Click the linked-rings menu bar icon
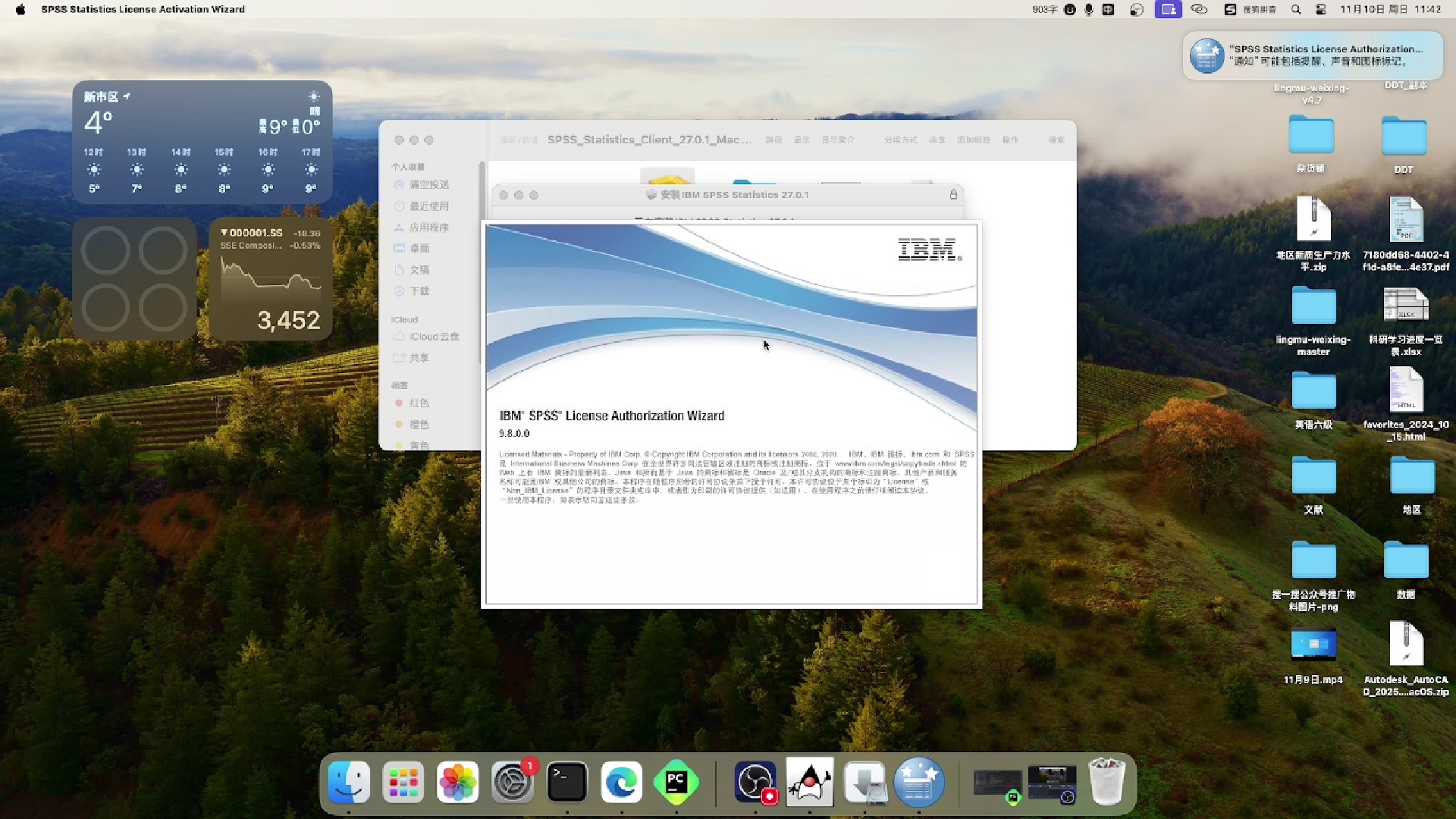Screen dimensions: 1456x819 point(1199,9)
